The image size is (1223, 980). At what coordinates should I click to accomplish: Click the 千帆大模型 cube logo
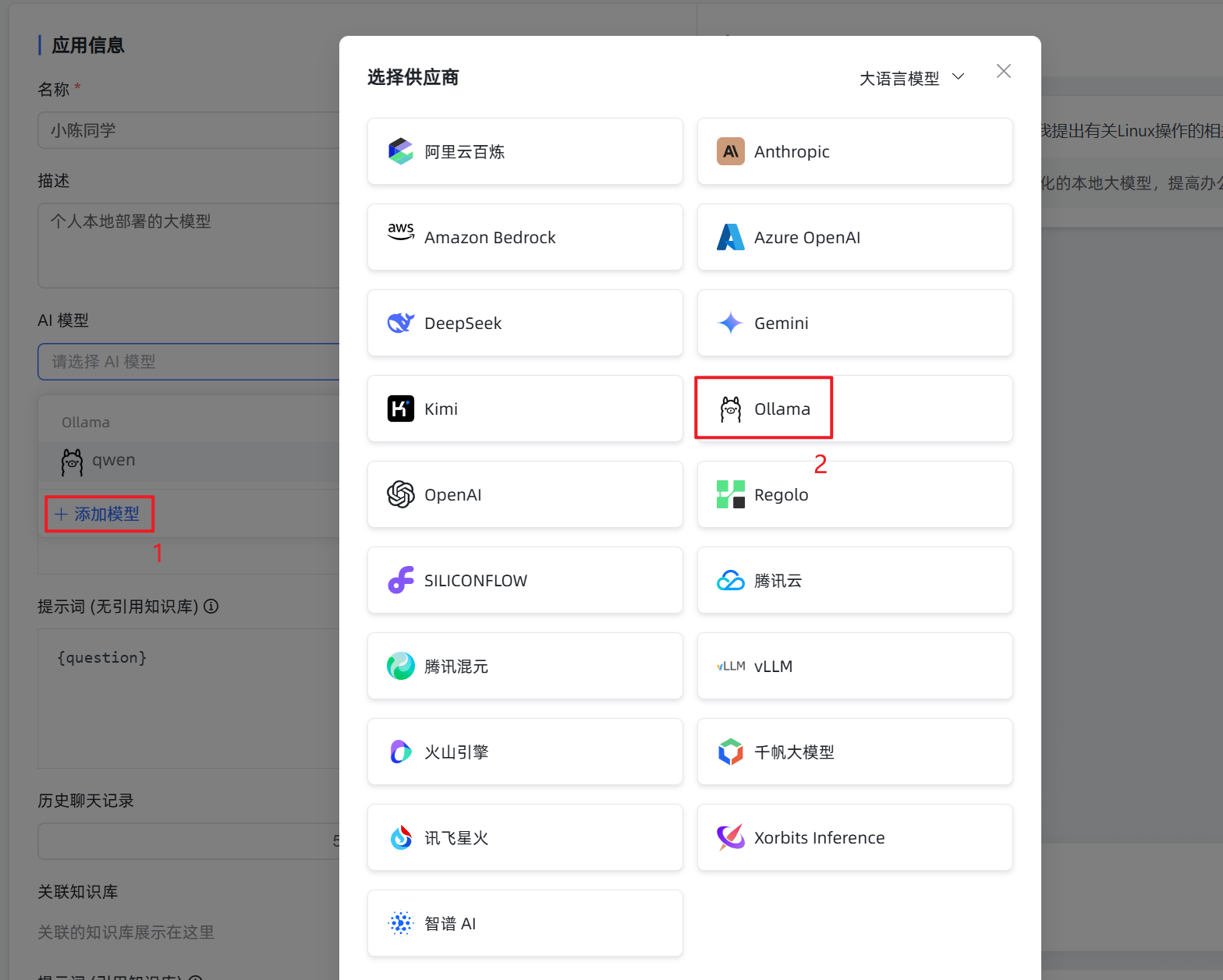click(731, 752)
